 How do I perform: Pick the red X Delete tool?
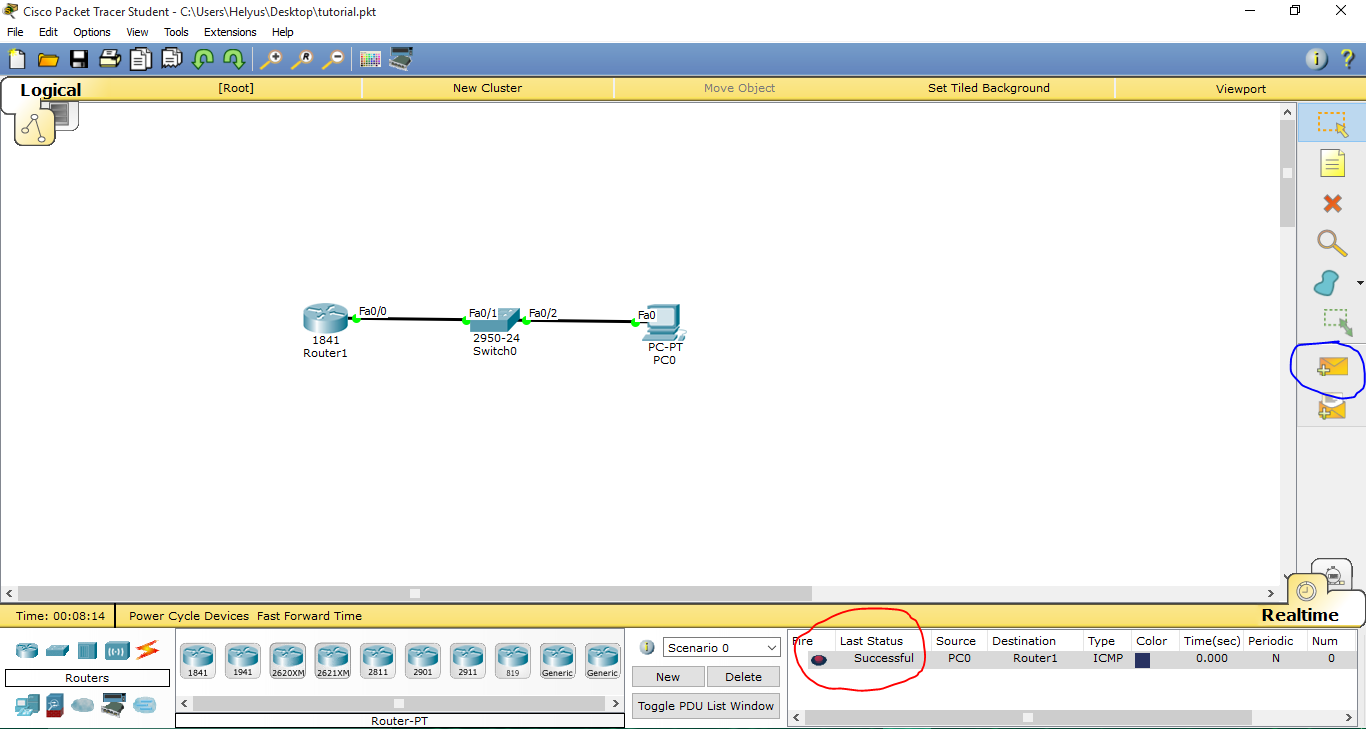(1332, 204)
